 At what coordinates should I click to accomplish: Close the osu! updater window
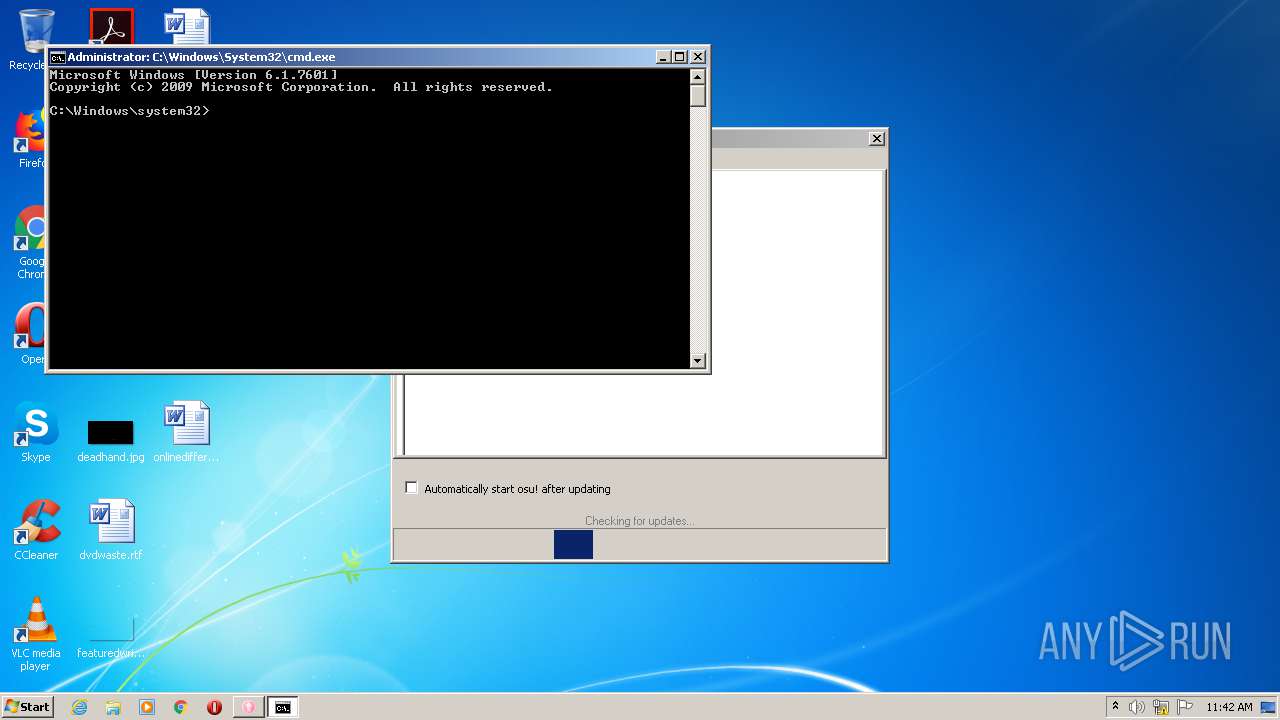pos(877,139)
